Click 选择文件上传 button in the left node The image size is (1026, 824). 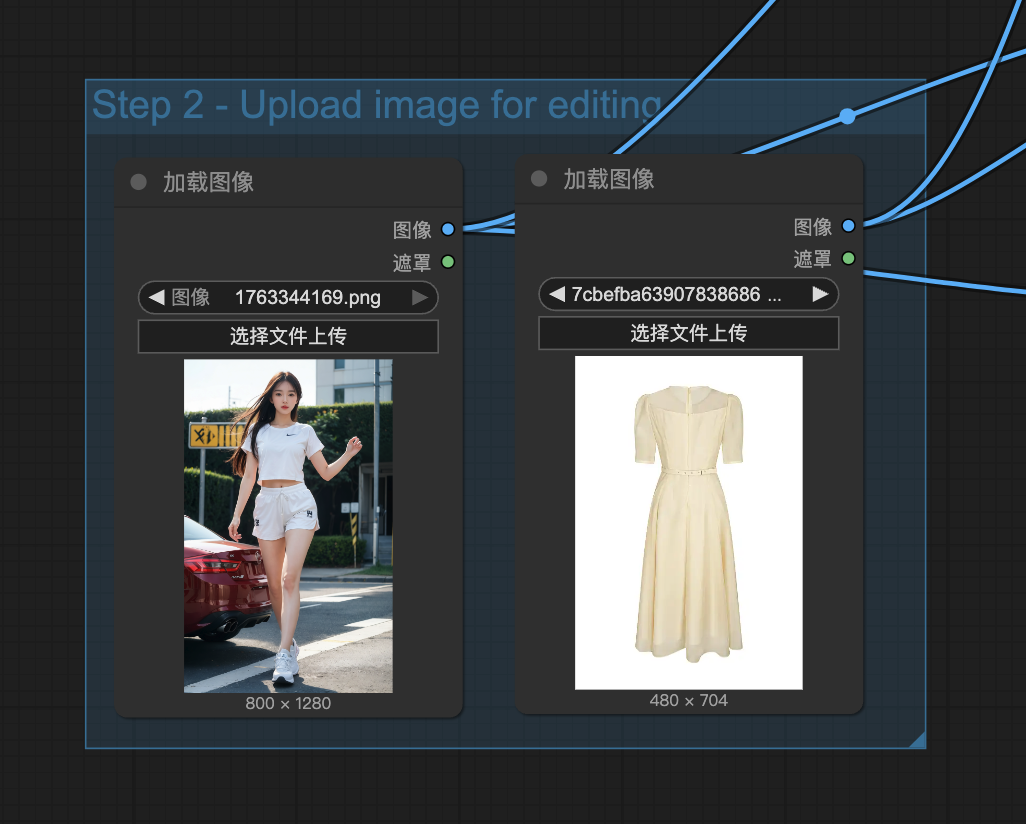[x=288, y=336]
